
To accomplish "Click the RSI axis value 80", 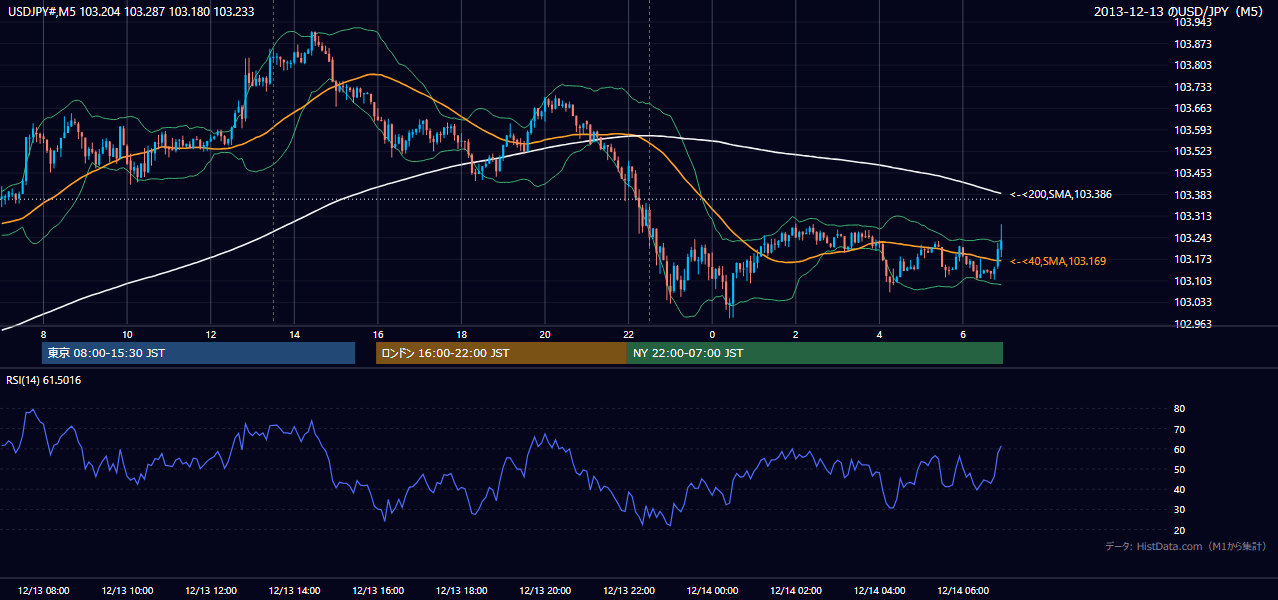I will [x=1179, y=409].
